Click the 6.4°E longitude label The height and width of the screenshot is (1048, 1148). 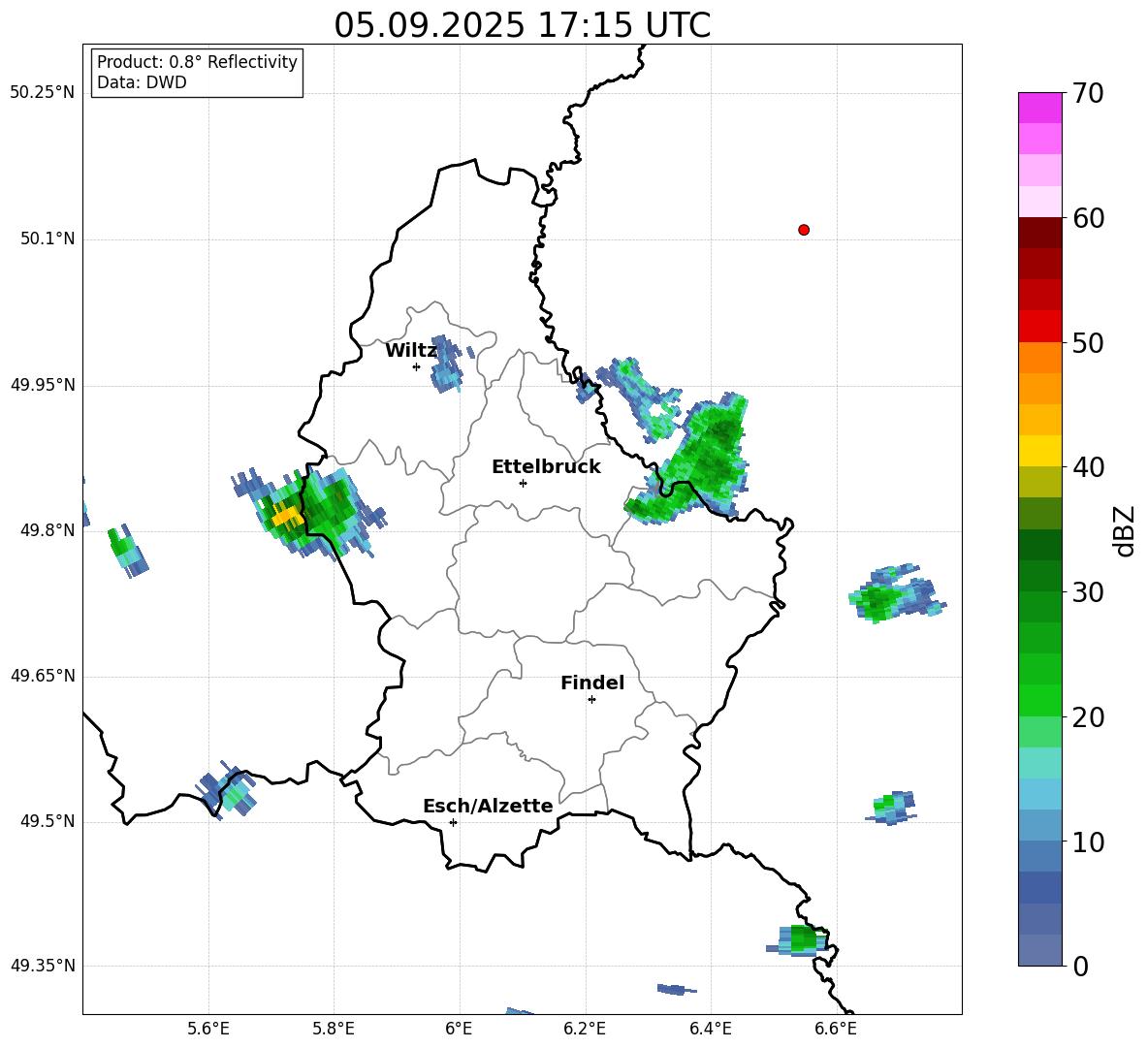(710, 1029)
